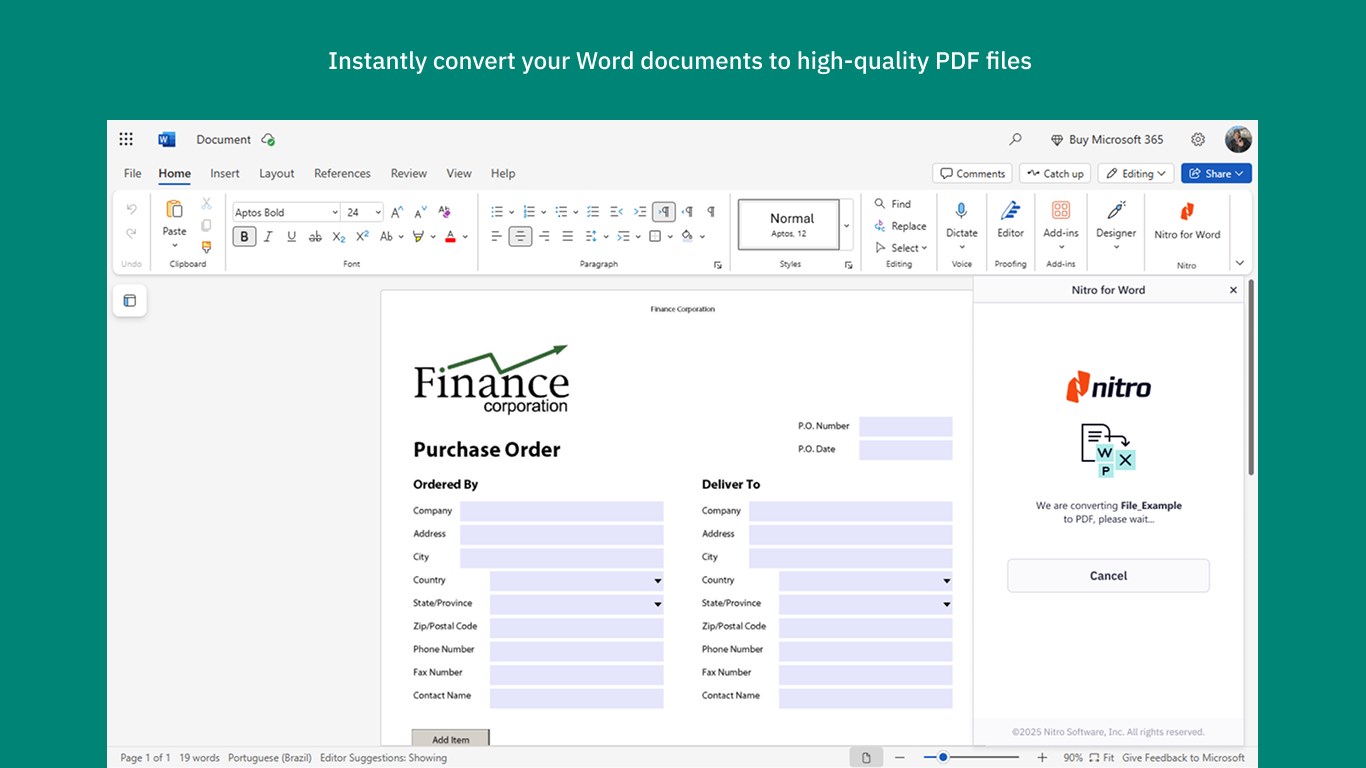Click the Checklist icon in Paragraph group

(593, 212)
